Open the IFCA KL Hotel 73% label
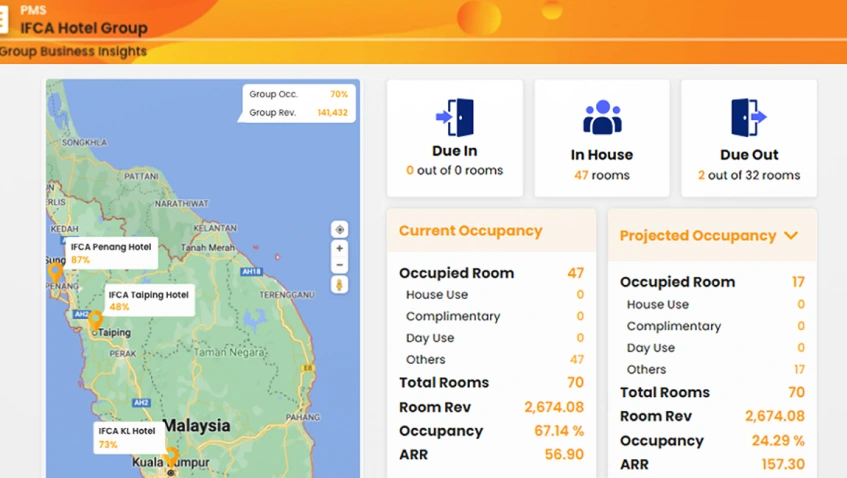847x478 pixels. (x=127, y=437)
